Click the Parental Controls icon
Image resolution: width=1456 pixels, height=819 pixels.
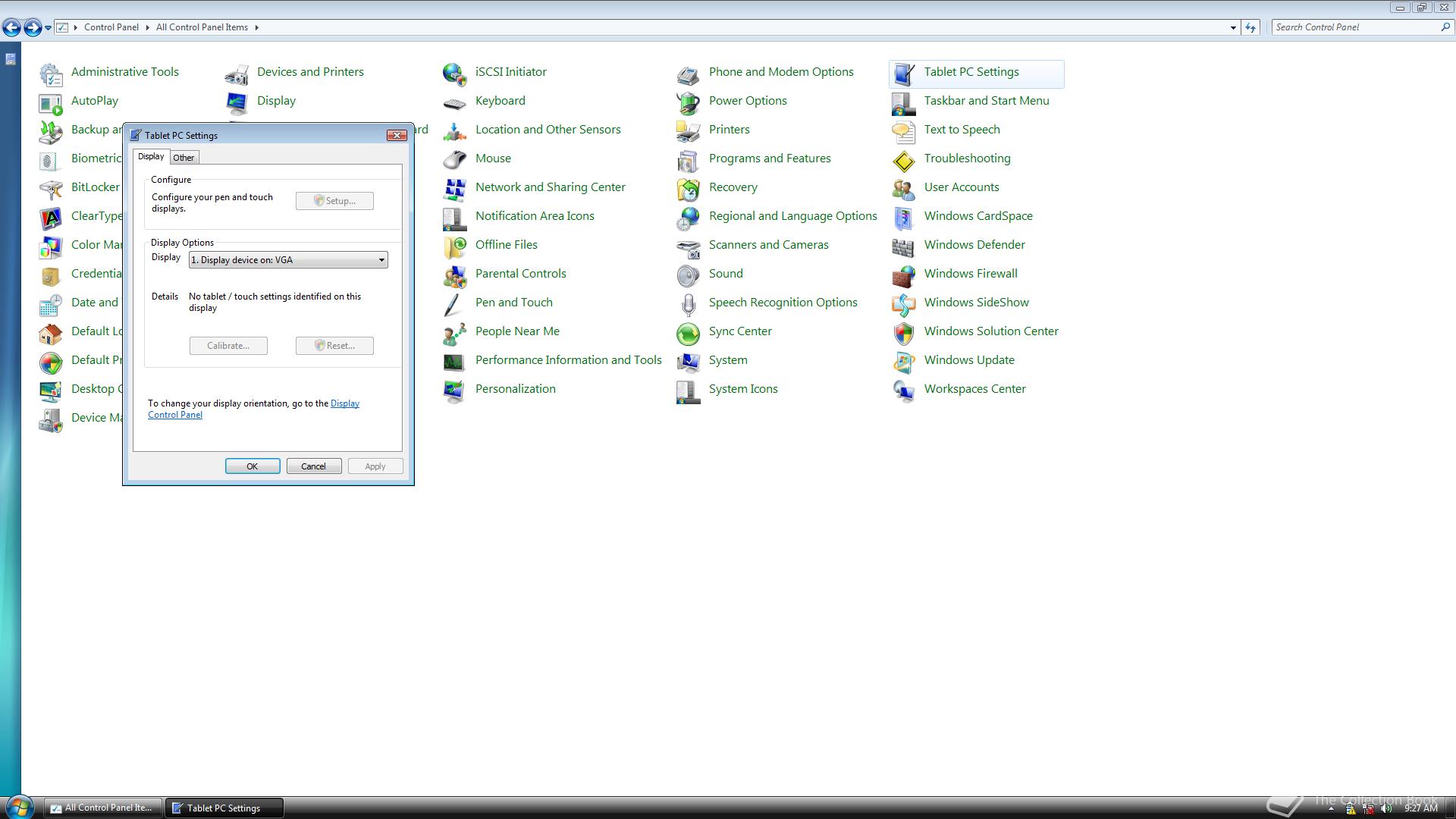point(455,275)
